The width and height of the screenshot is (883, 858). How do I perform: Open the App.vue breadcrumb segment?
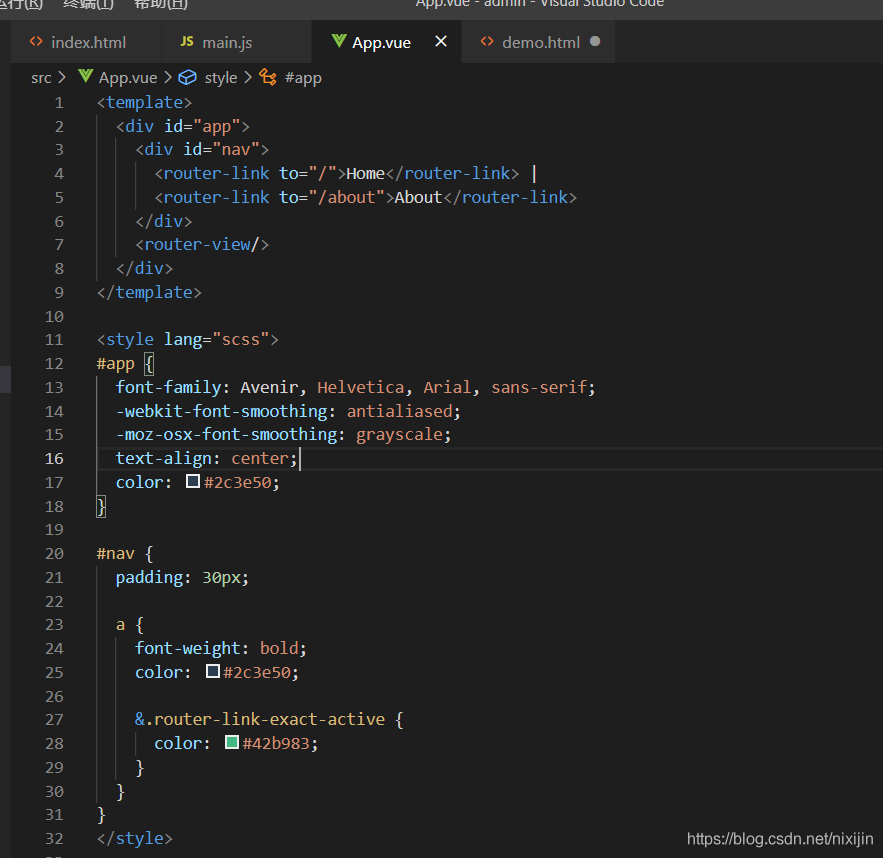128,78
